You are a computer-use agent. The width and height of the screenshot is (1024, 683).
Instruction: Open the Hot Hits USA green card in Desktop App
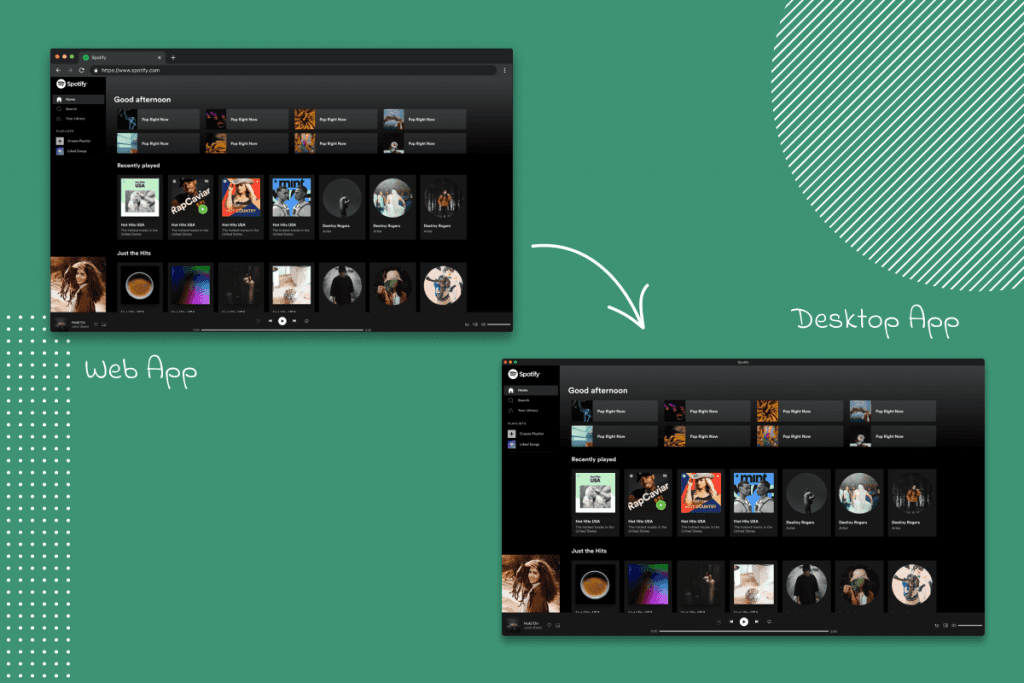[595, 503]
